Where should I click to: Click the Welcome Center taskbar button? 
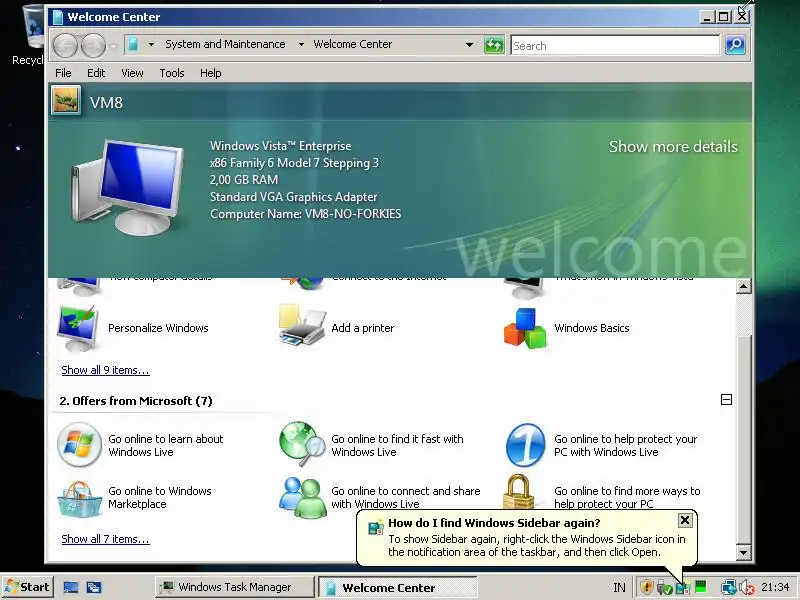click(x=398, y=587)
